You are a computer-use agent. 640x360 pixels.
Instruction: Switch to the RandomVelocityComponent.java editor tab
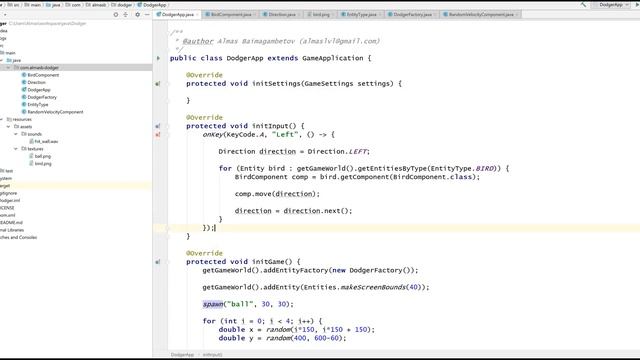pyautogui.click(x=481, y=14)
